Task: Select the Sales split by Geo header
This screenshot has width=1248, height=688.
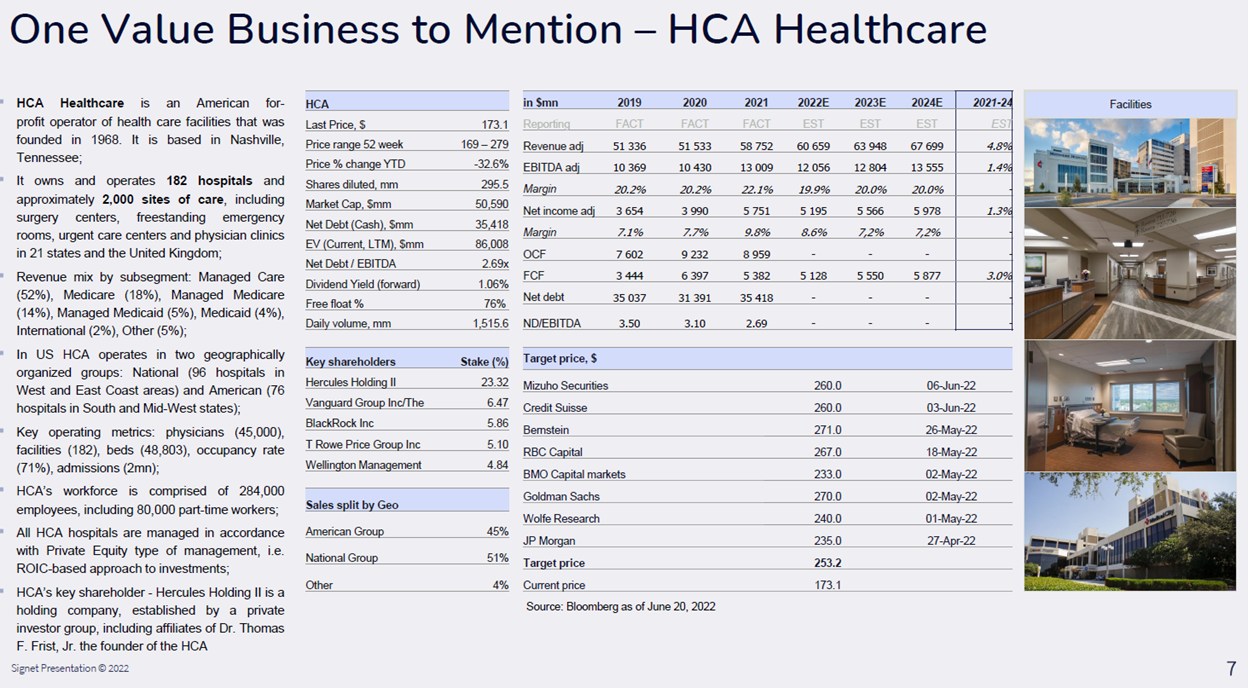Action: (x=352, y=505)
